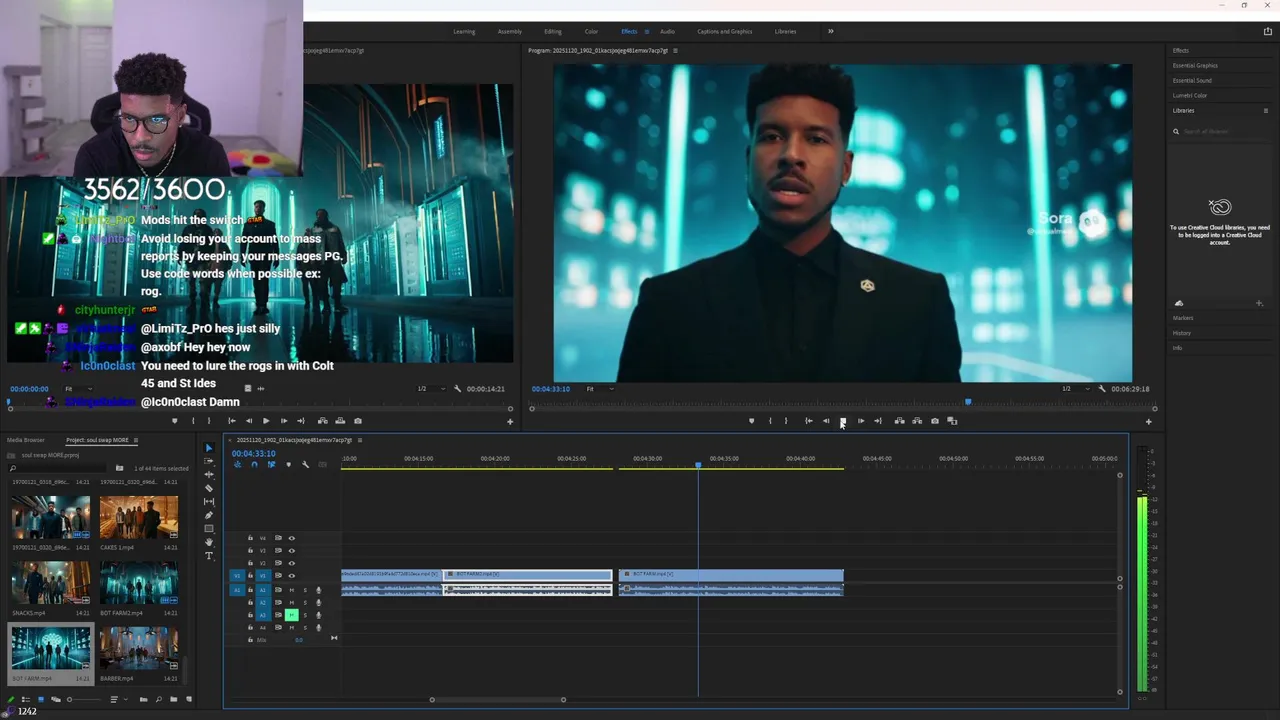The width and height of the screenshot is (1280, 720).
Task: Select the Razor tool
Action: [x=209, y=488]
